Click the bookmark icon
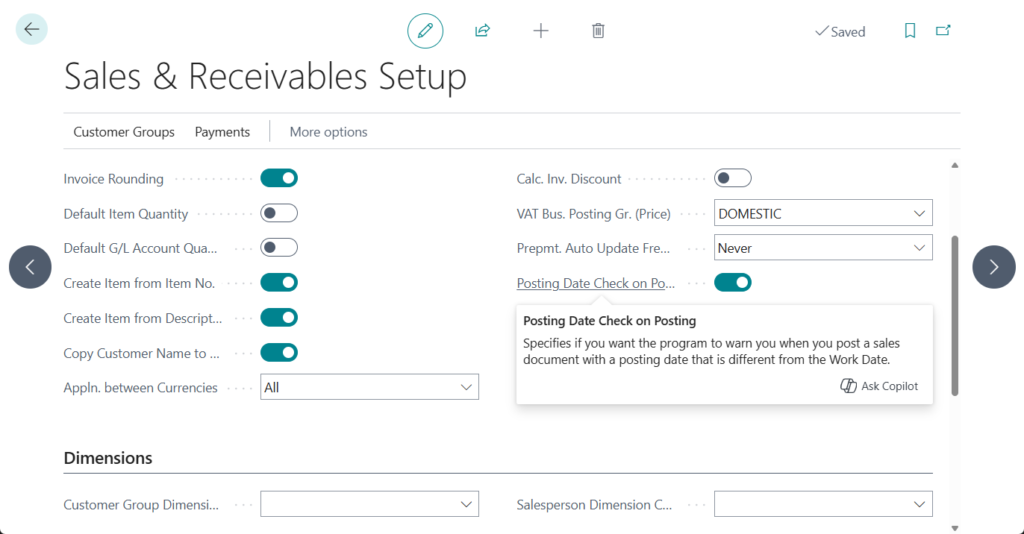1024x534 pixels. click(910, 31)
